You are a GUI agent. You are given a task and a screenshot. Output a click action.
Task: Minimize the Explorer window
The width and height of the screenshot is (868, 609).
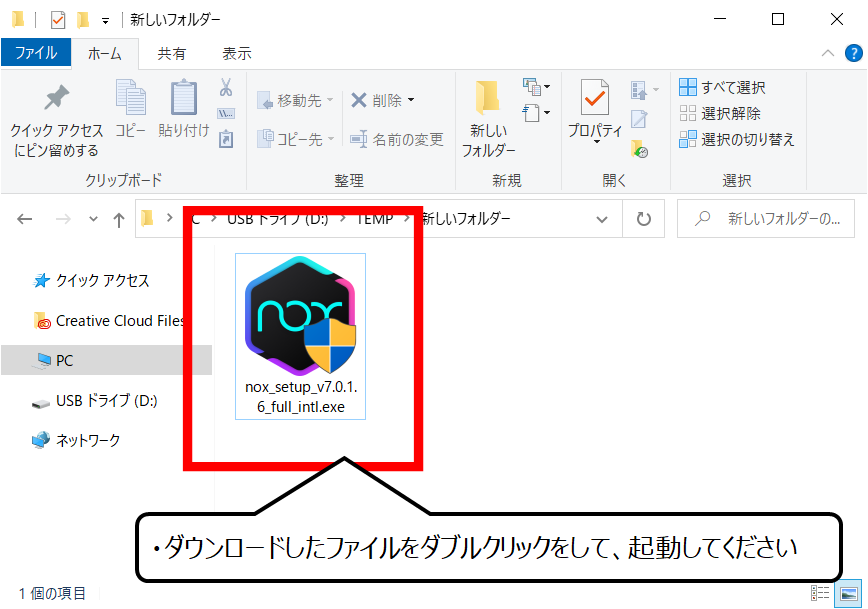click(x=720, y=19)
